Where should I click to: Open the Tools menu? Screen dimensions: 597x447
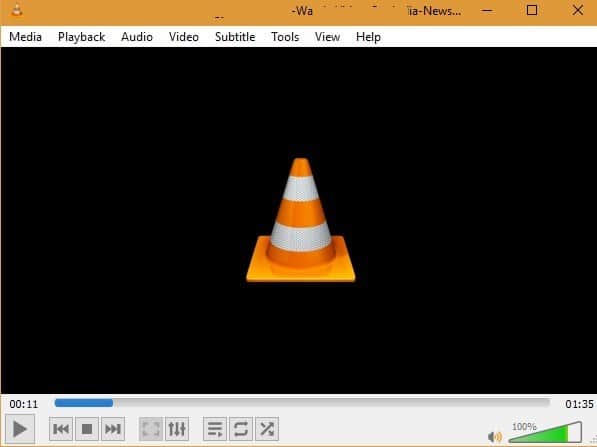(285, 37)
